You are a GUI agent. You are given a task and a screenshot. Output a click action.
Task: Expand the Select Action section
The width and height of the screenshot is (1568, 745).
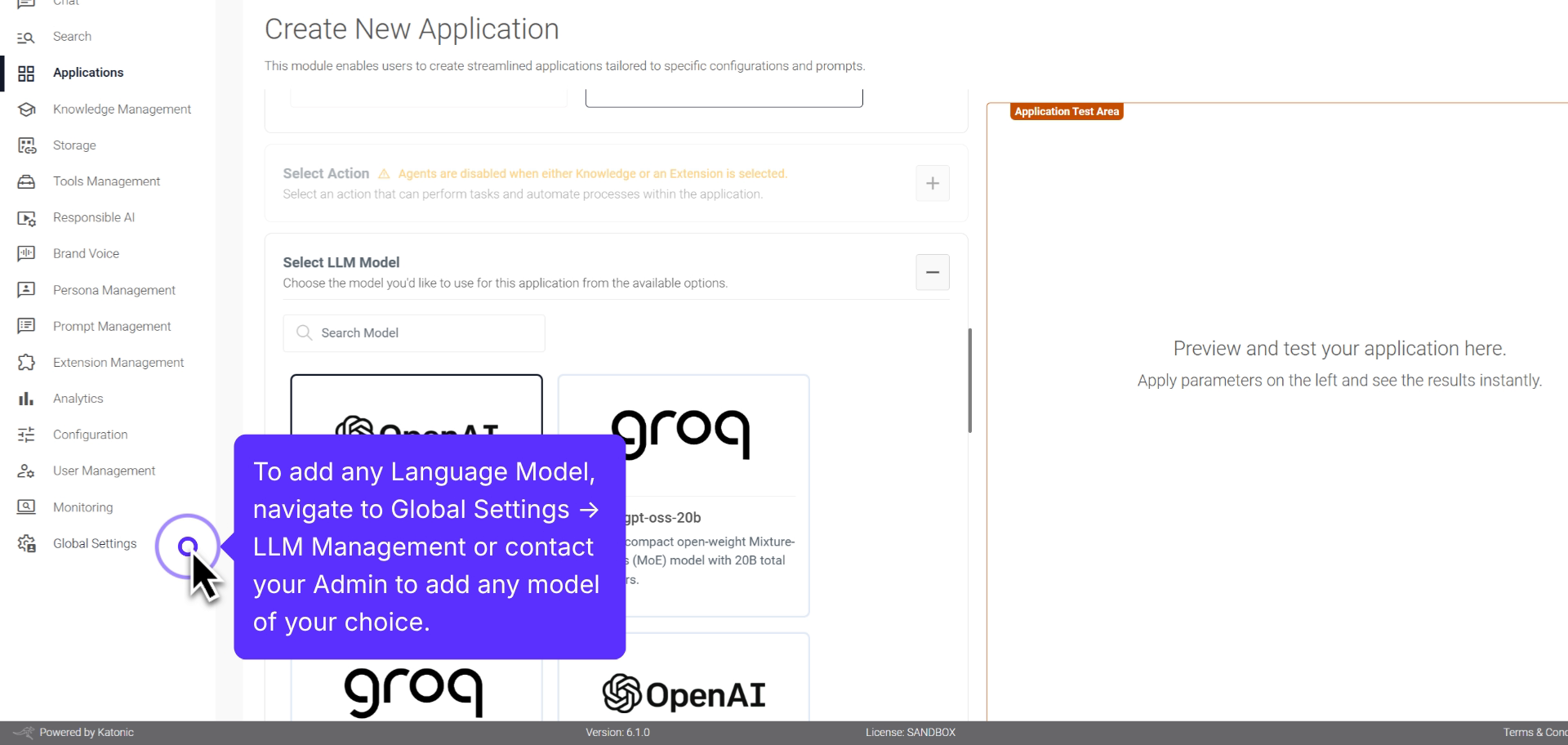933,183
